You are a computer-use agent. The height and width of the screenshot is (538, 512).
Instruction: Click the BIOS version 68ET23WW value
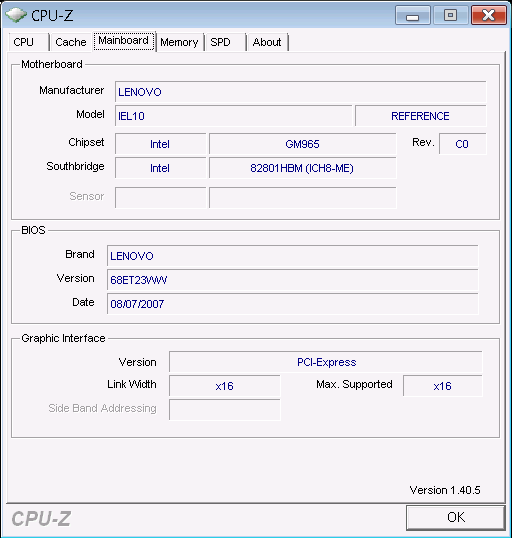coord(293,280)
